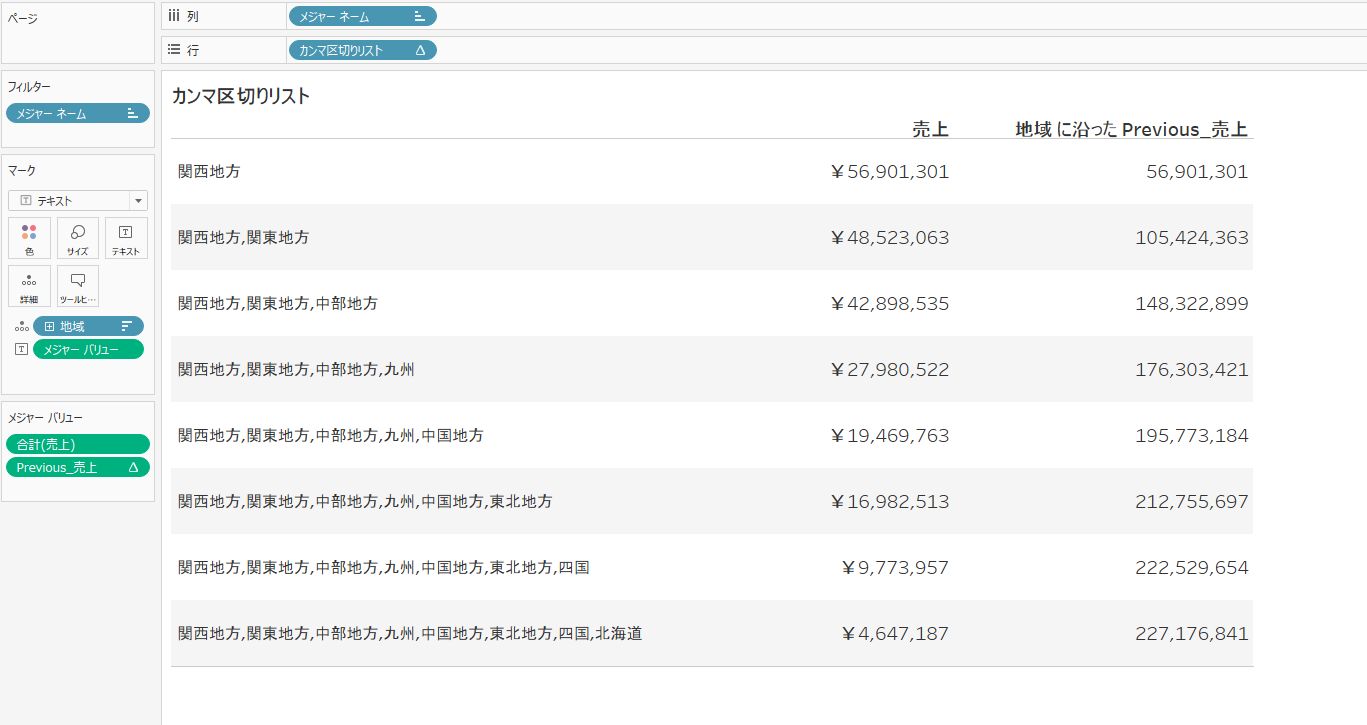Click the Color (色) mark card button
Screen dimensions: 1367x725
[x=29, y=238]
